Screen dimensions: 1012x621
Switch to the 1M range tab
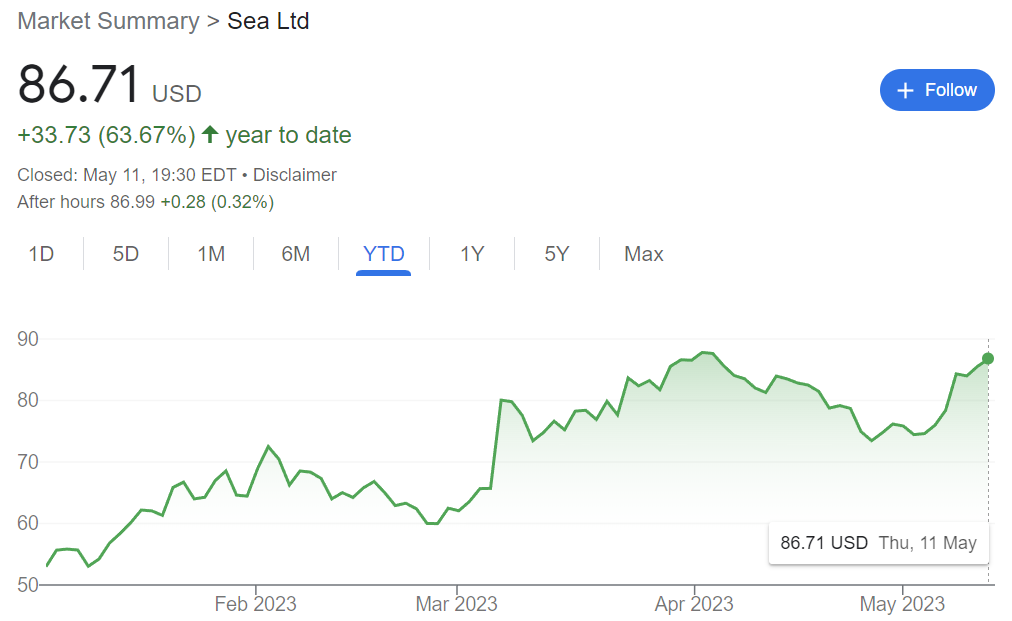click(211, 254)
